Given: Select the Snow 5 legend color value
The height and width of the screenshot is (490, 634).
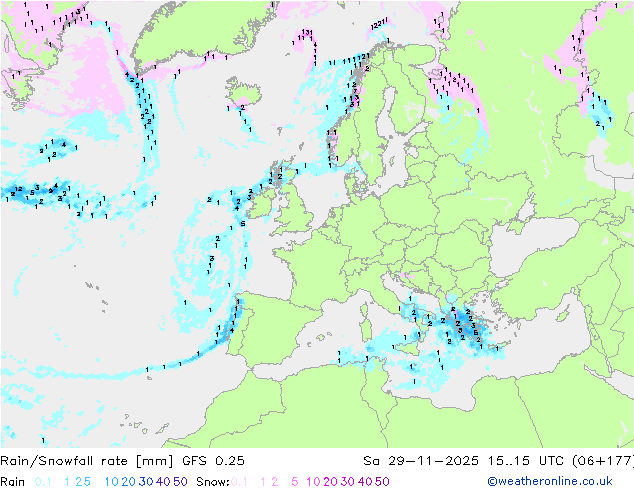Looking at the screenshot, I should click(295, 482).
